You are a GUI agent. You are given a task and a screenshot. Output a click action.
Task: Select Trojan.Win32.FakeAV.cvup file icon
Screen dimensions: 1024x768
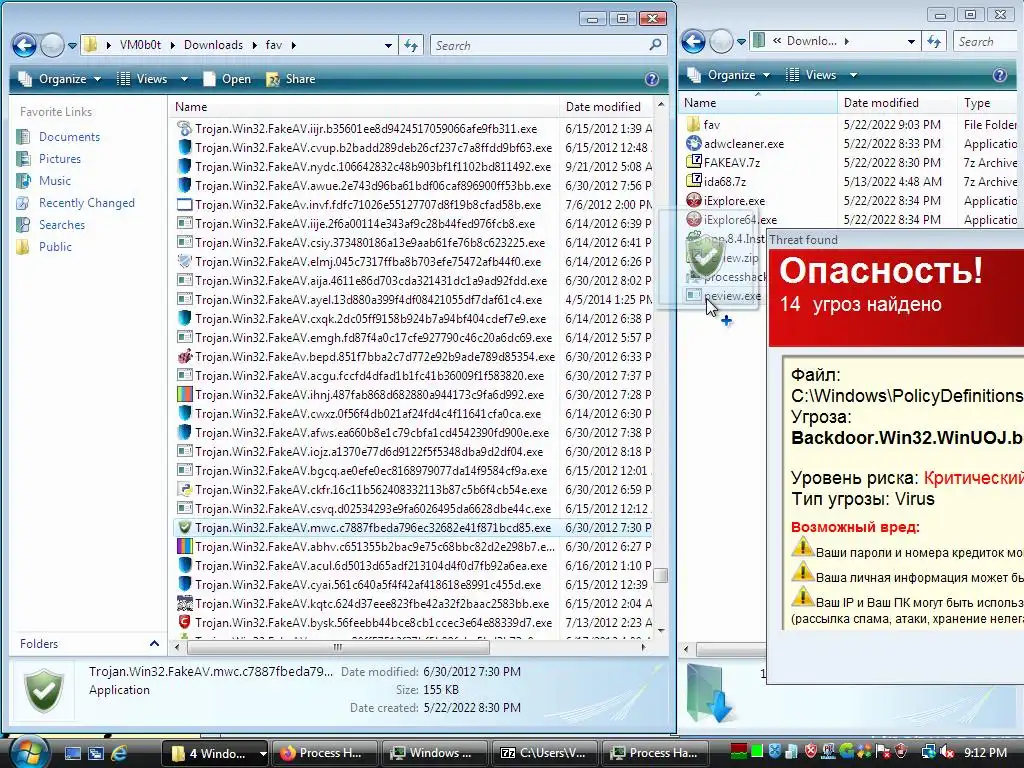185,148
